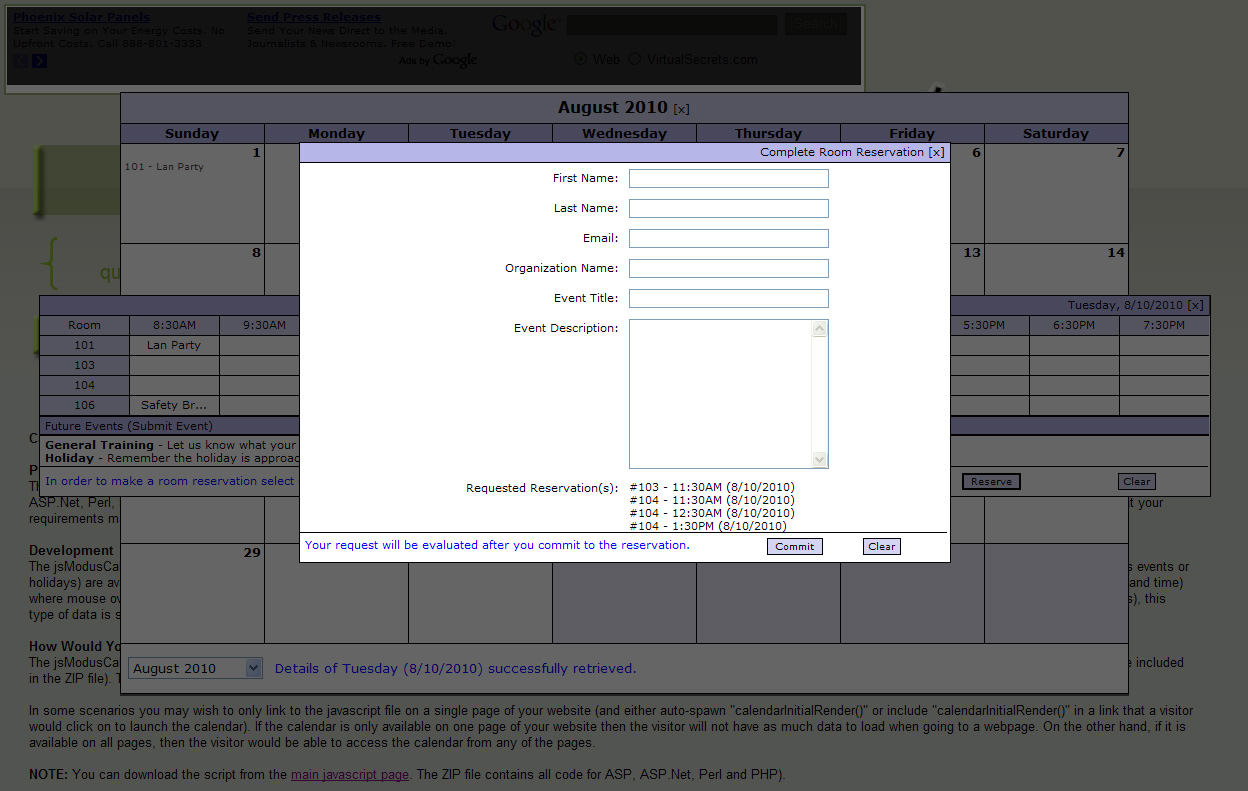Click the First Name input field
The width and height of the screenshot is (1248, 791).
click(729, 178)
